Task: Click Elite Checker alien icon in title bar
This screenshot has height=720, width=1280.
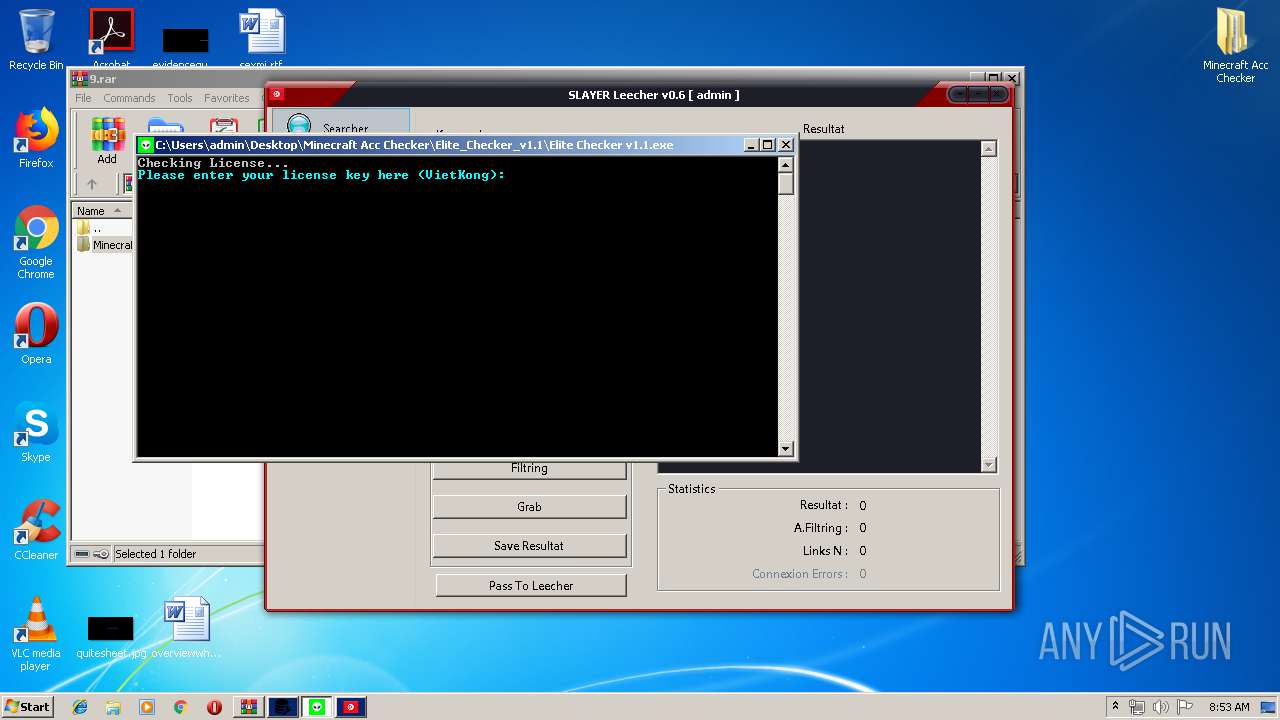Action: click(146, 145)
